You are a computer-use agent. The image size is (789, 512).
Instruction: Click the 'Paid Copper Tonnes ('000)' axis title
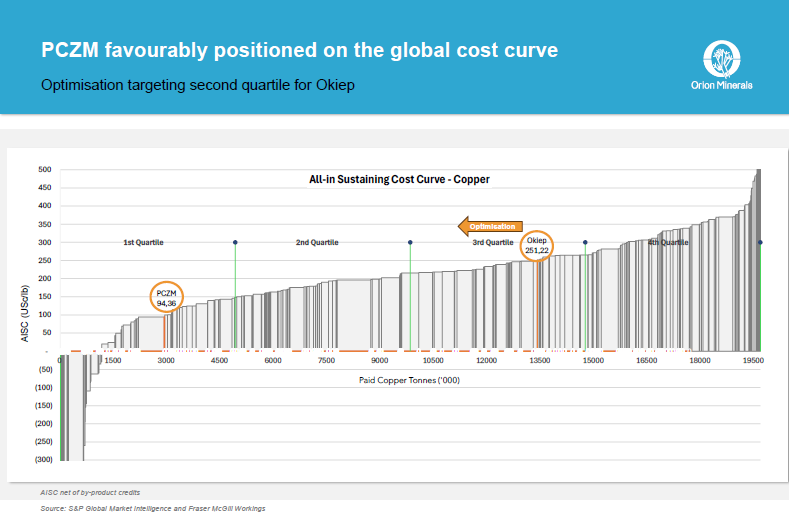tap(409, 380)
